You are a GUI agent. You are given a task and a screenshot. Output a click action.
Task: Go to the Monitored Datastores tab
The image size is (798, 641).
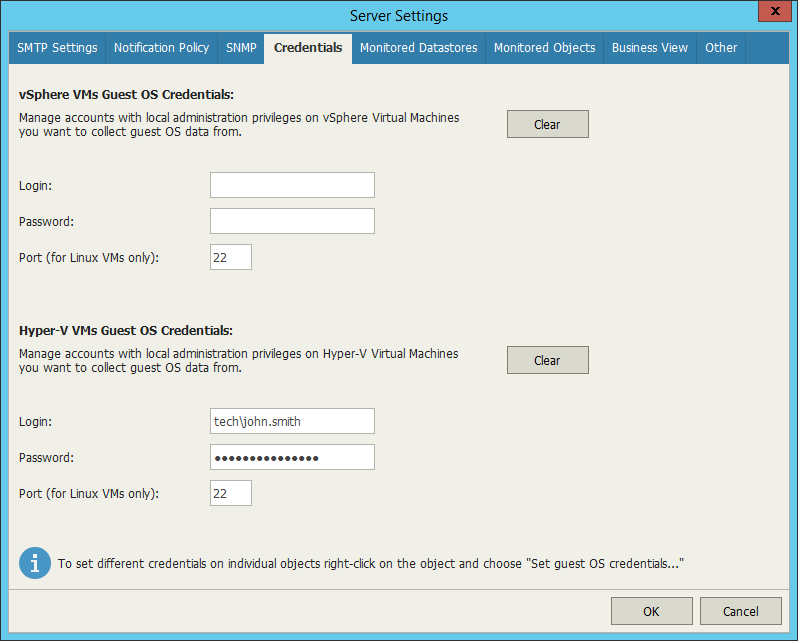418,48
